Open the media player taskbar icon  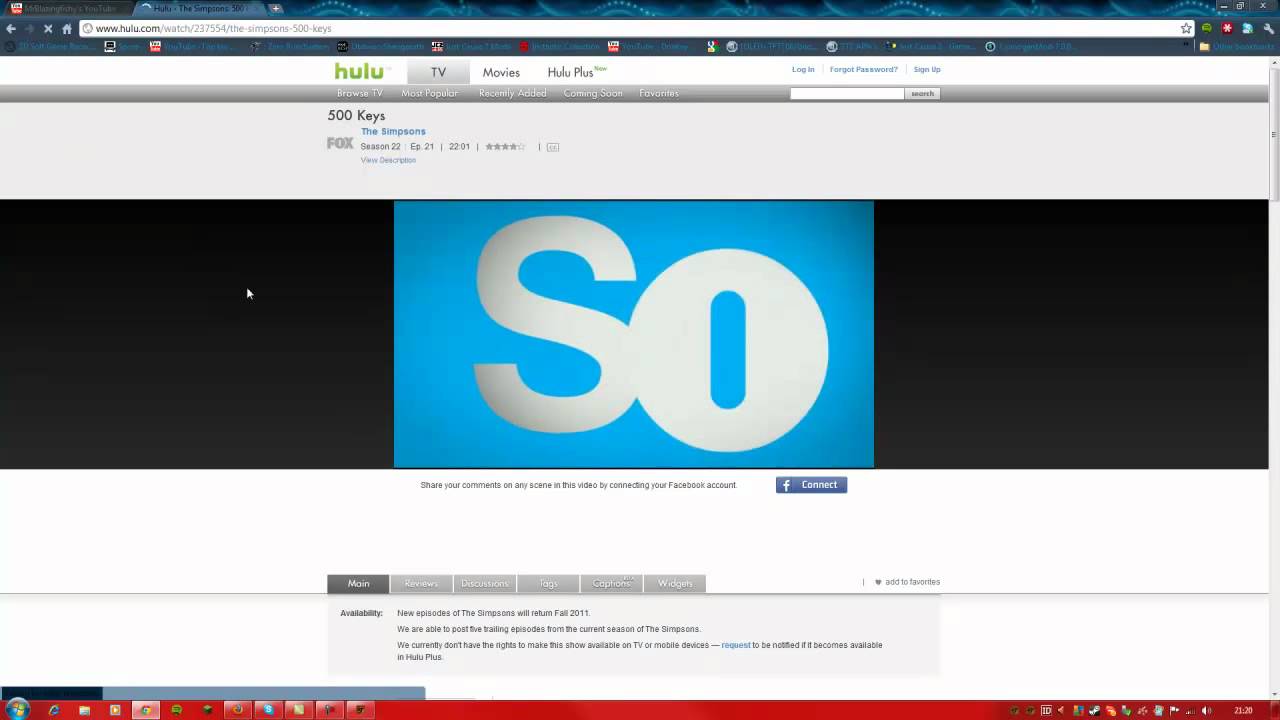tap(115, 710)
